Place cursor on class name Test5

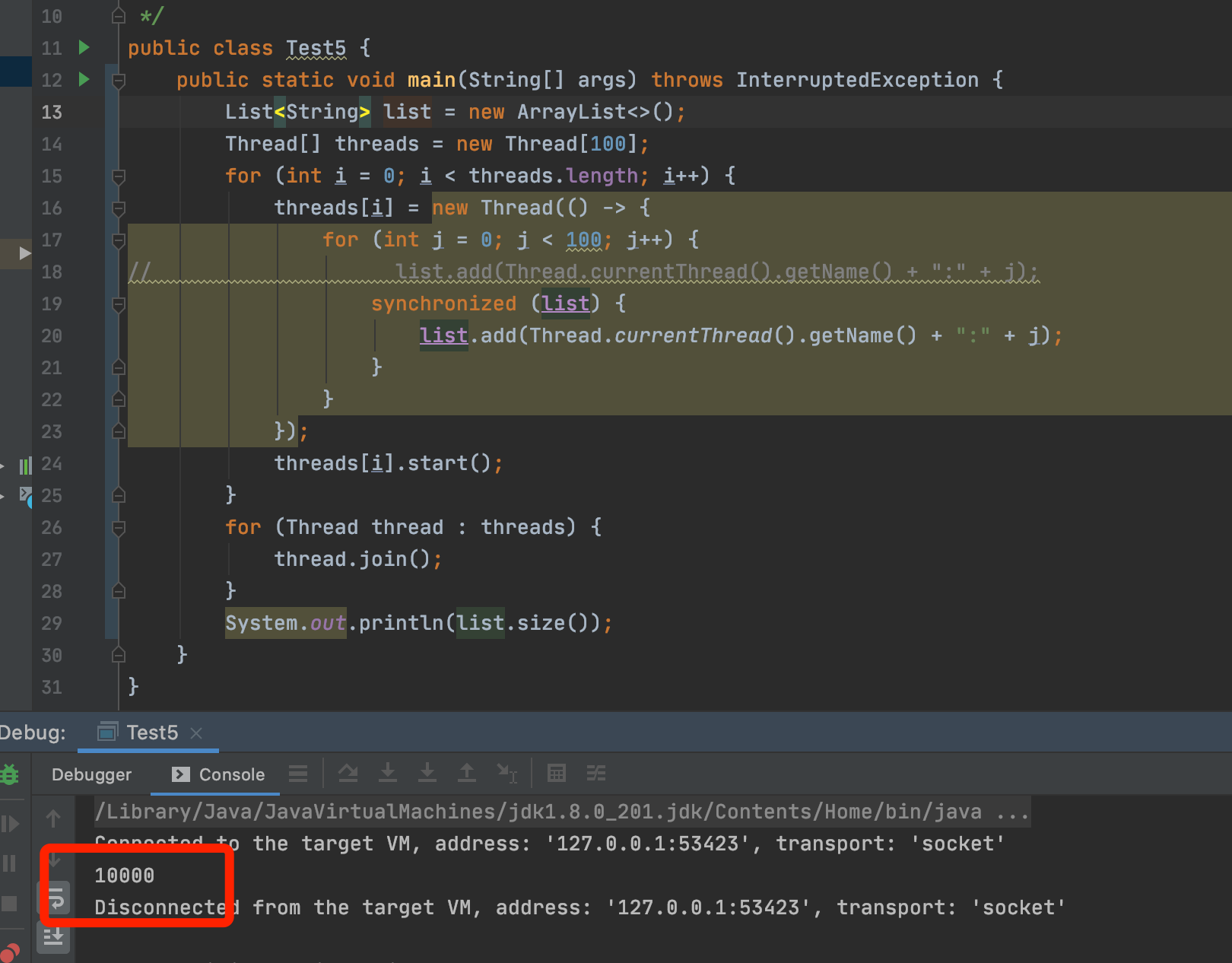(x=316, y=48)
